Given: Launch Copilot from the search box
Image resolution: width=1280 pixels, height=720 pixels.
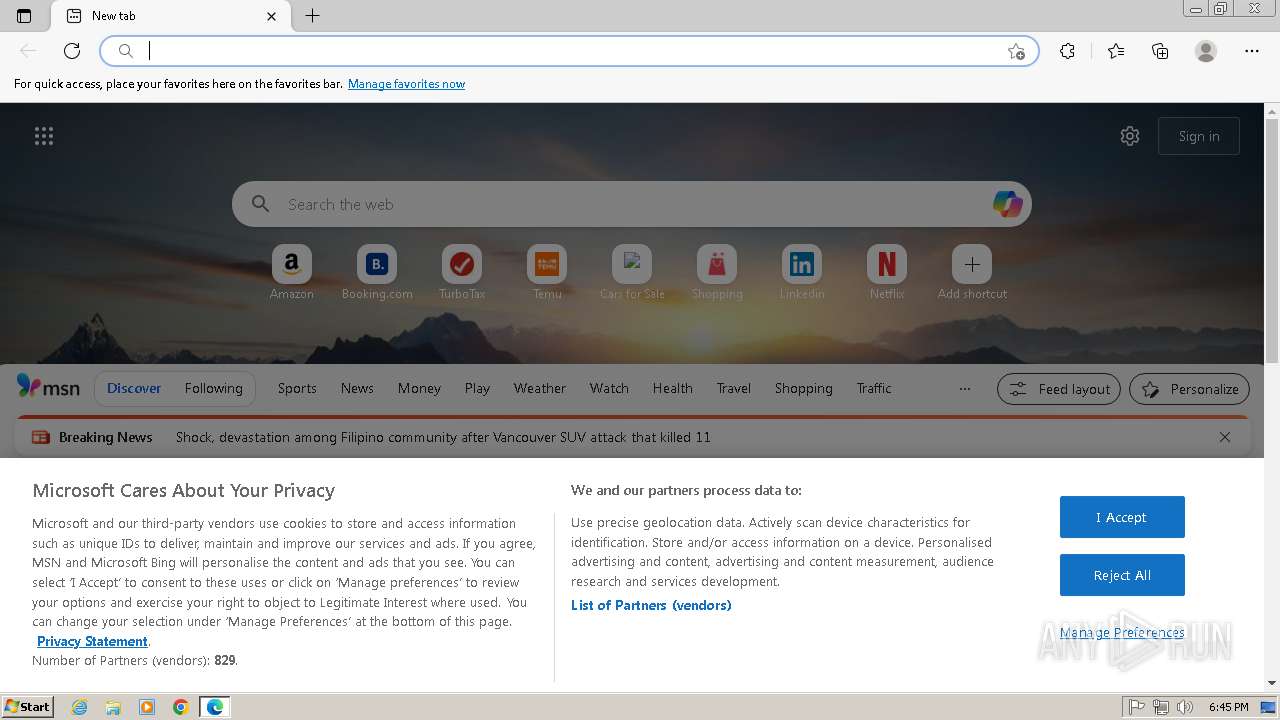Looking at the screenshot, I should (x=1007, y=204).
